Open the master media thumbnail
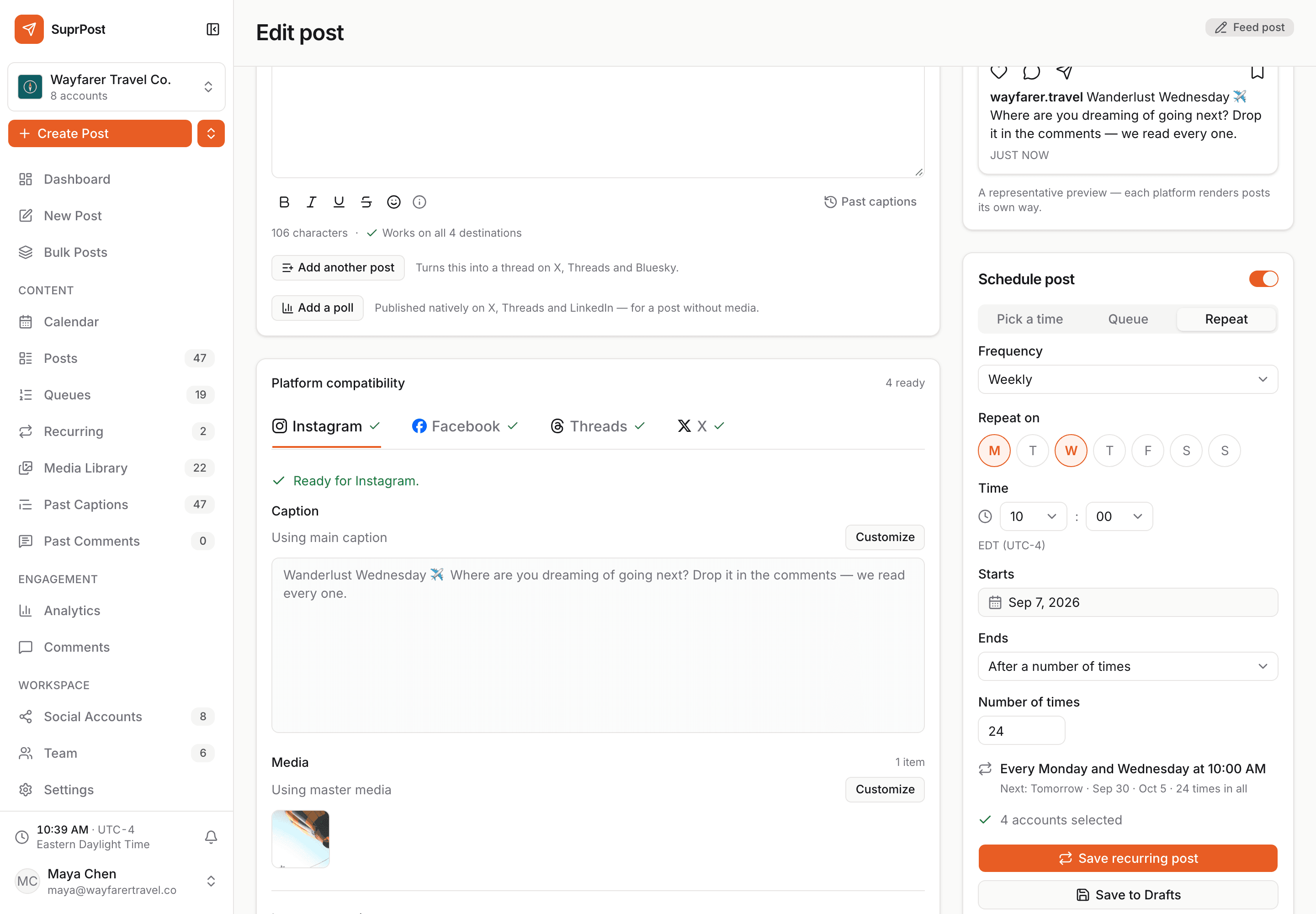Image resolution: width=1316 pixels, height=914 pixels. [300, 839]
